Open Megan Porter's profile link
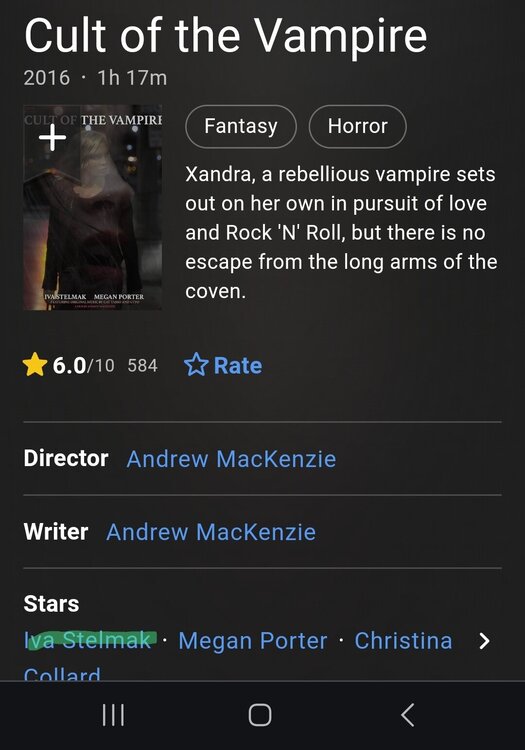 (253, 640)
